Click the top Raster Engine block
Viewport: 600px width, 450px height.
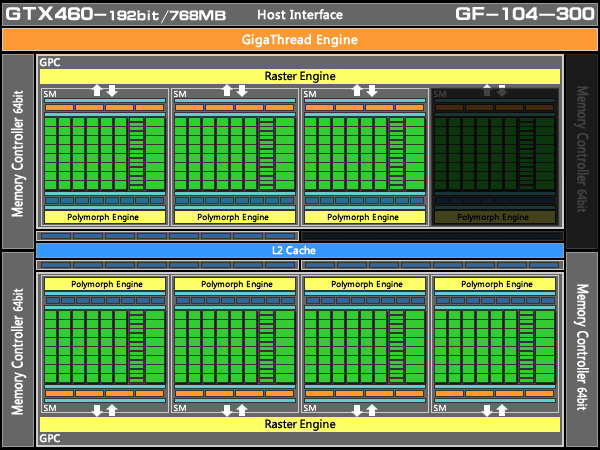300,76
